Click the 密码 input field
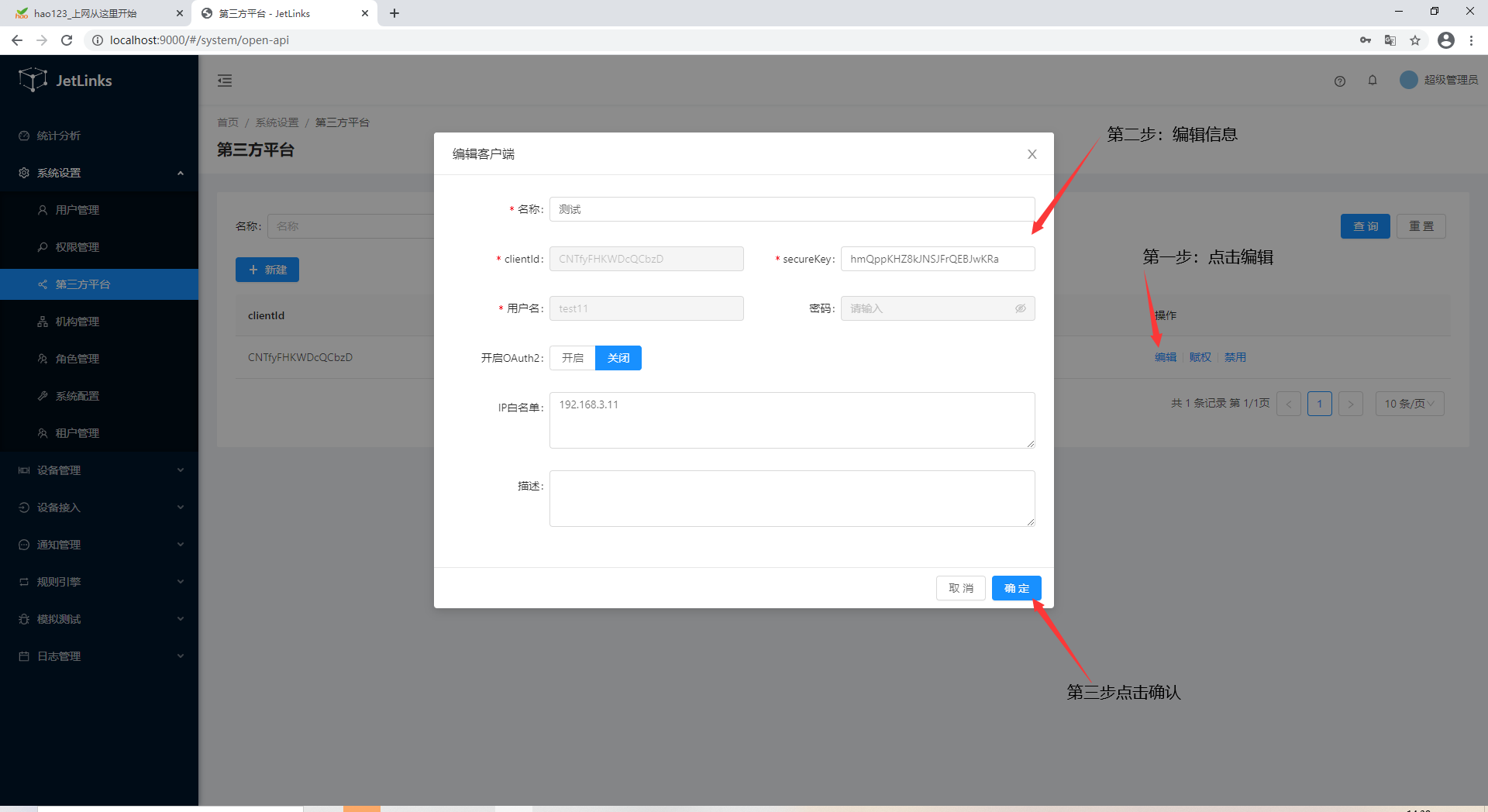Viewport: 1488px width, 812px height. (938, 308)
